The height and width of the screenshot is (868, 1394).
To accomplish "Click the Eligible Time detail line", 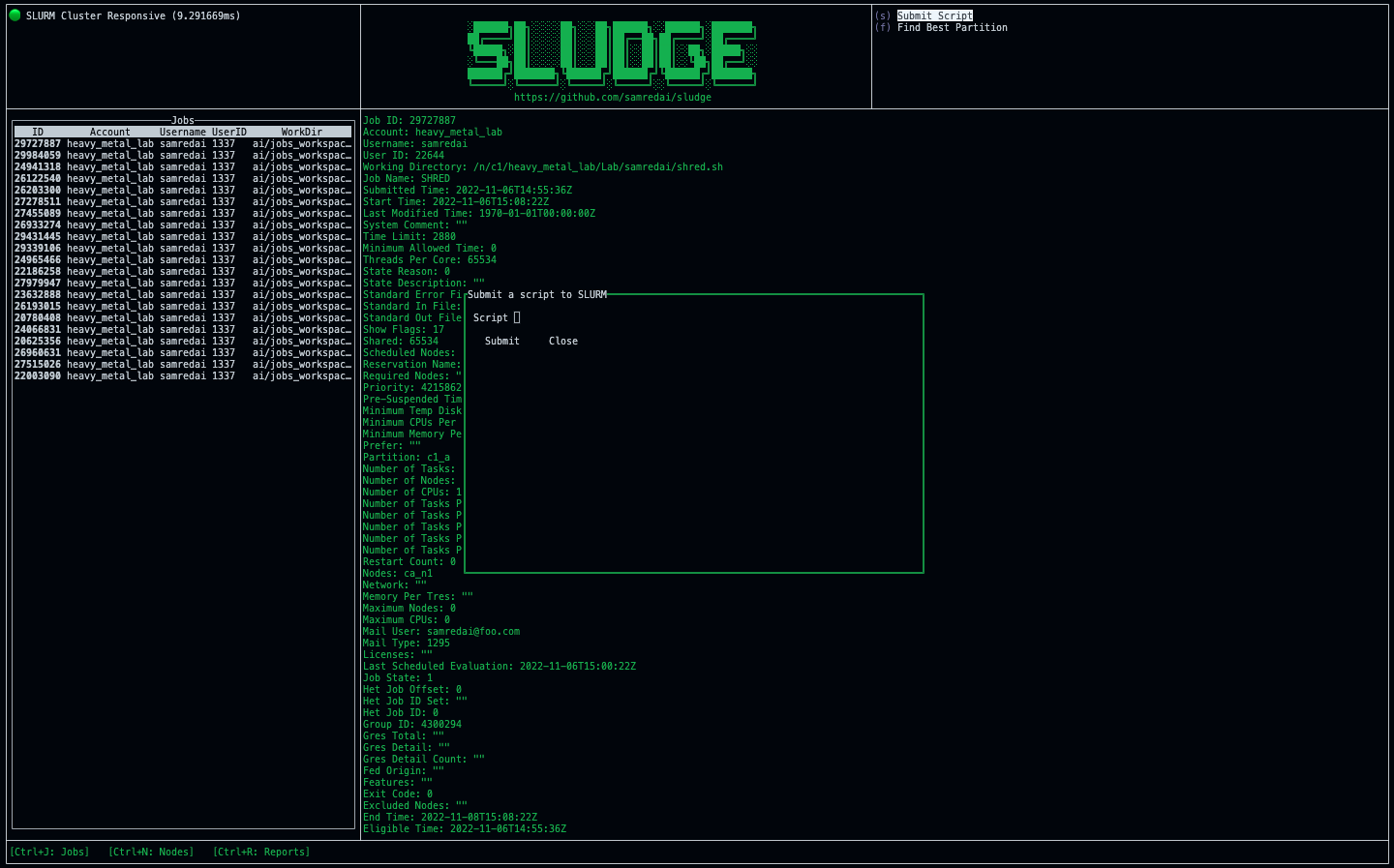I will pos(465,828).
